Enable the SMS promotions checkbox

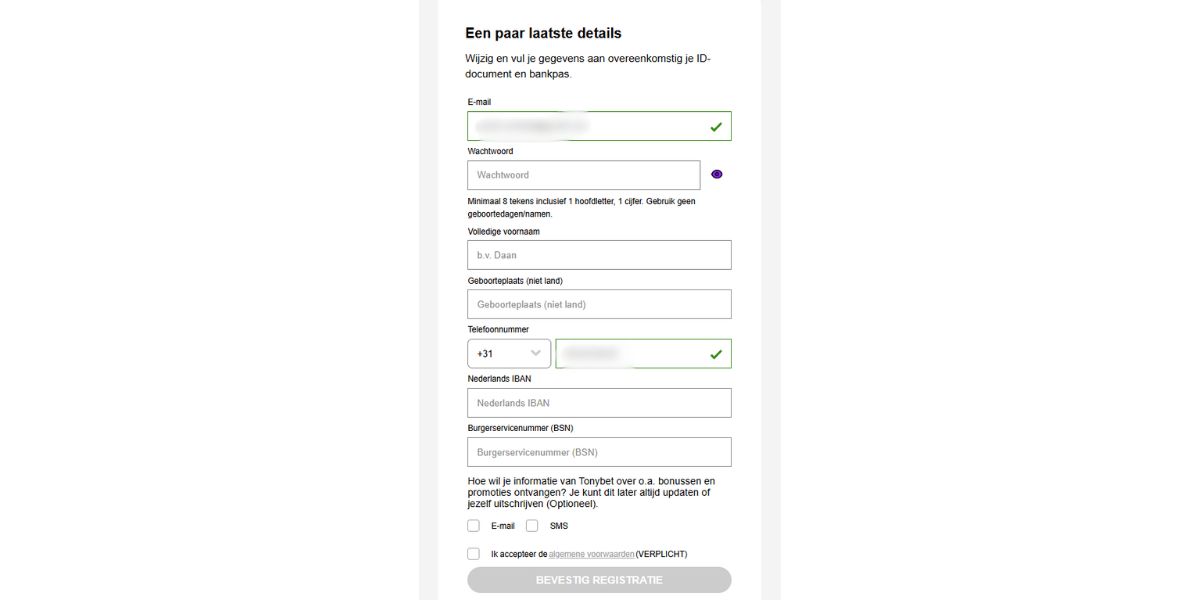531,523
